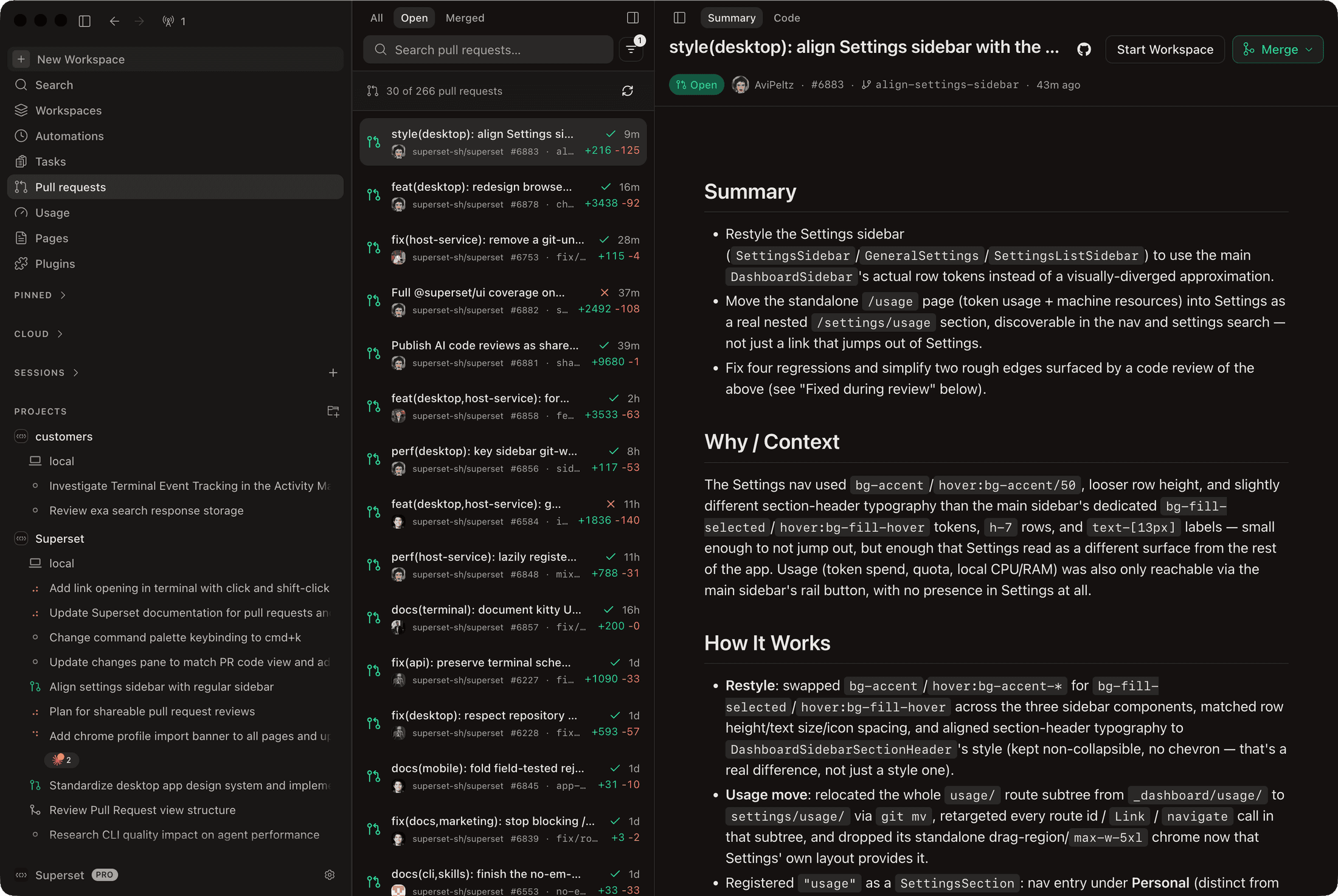Add a new project folder icon
Viewport: 1338px width, 896px height.
(333, 412)
